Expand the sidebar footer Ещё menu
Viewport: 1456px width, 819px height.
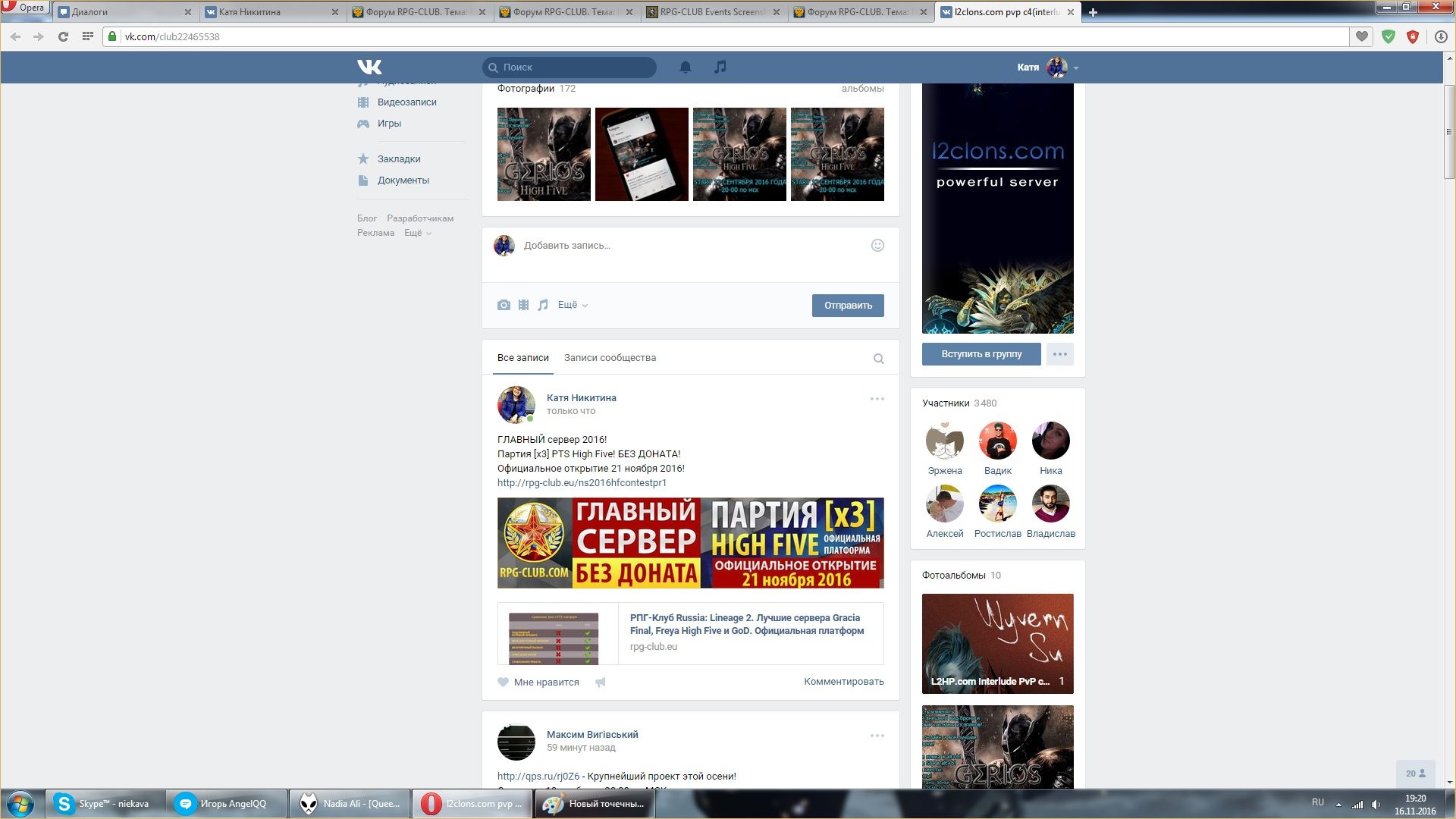[417, 234]
